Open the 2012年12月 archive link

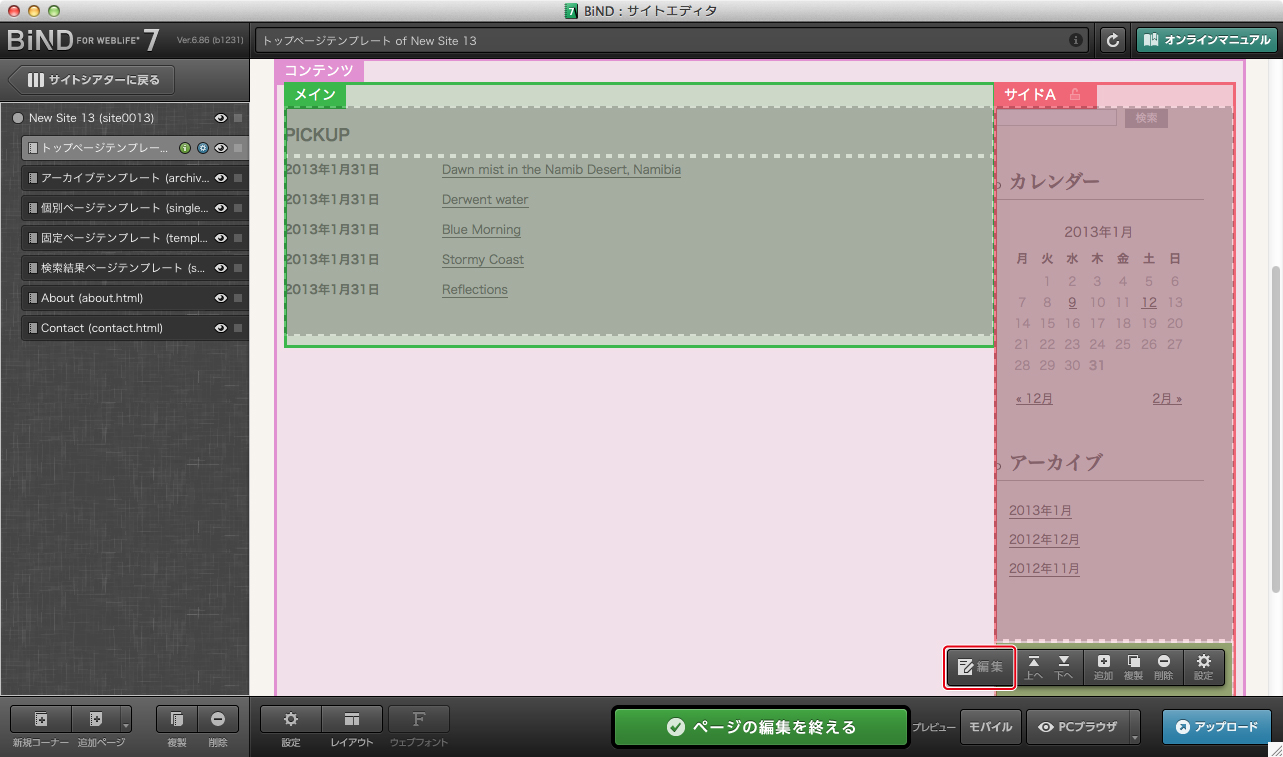(x=1044, y=539)
